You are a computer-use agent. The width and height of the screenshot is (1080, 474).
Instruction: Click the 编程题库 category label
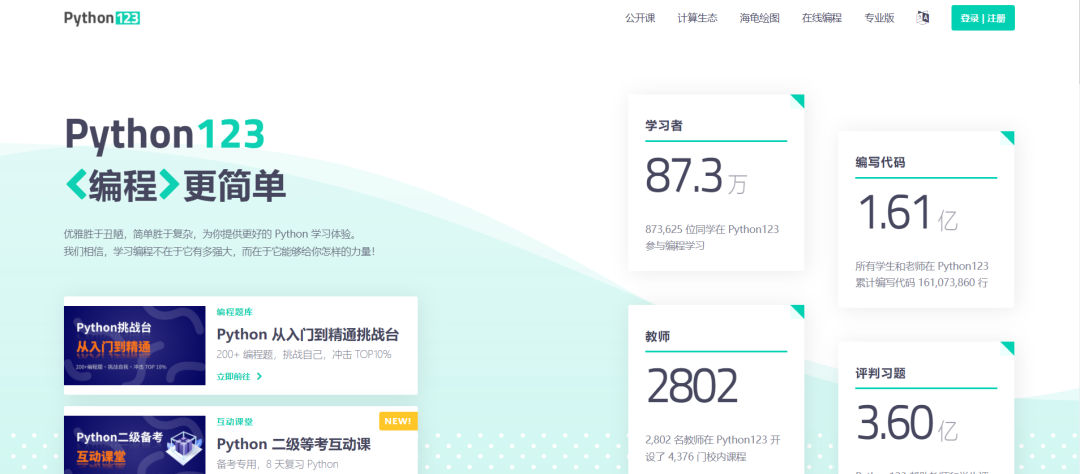click(x=234, y=311)
